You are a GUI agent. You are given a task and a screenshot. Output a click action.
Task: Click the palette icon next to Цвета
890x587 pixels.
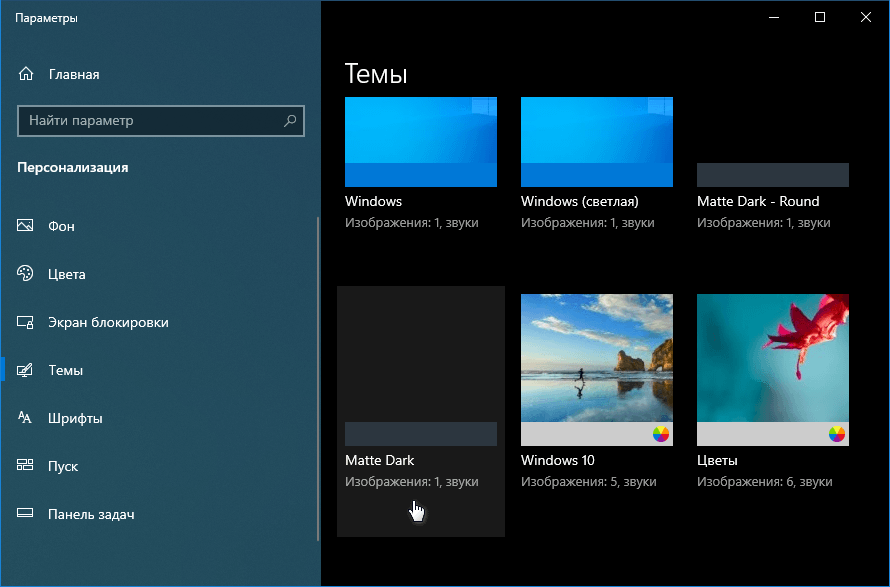(25, 273)
